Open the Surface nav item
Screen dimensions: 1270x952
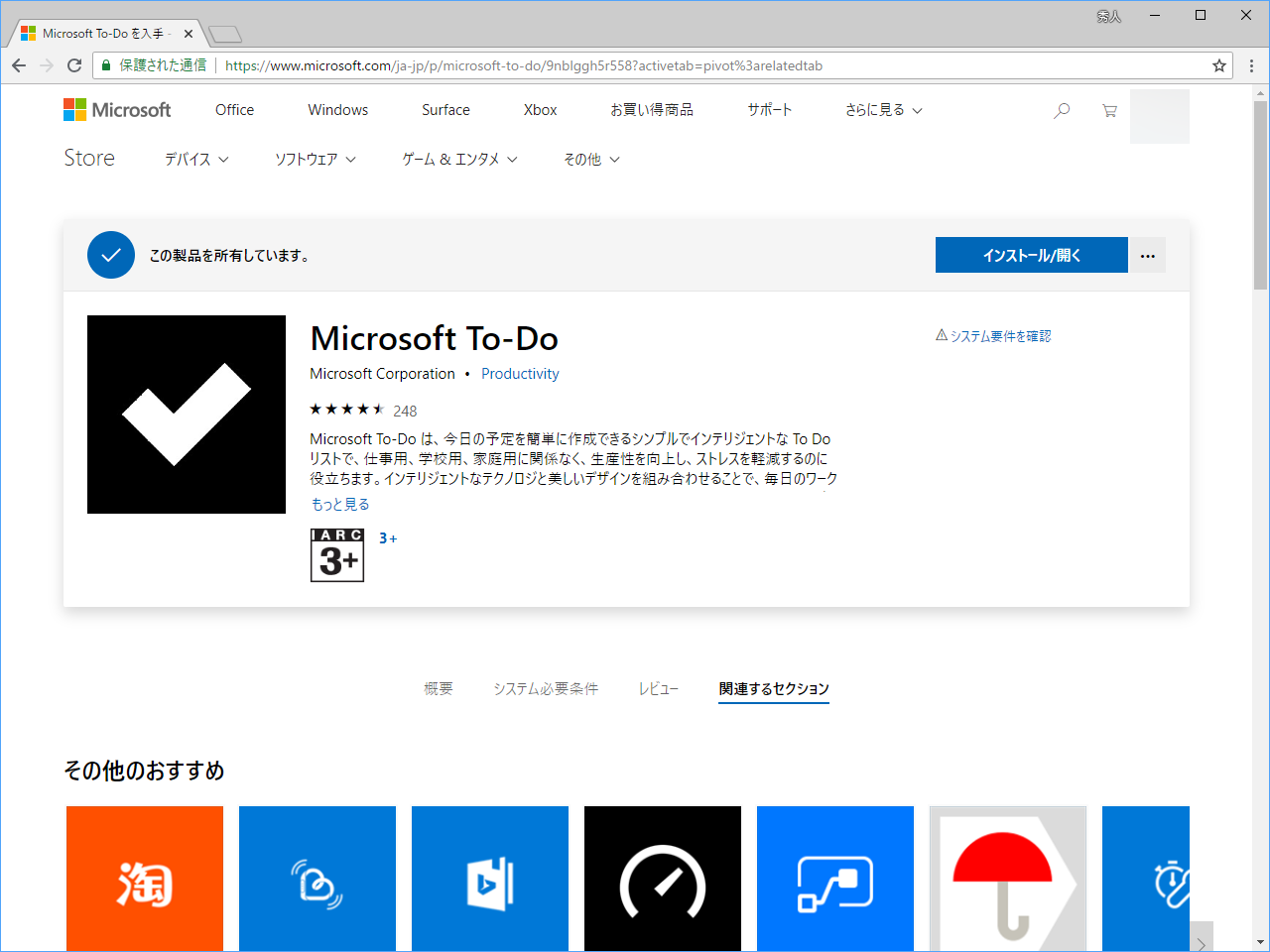pos(445,110)
